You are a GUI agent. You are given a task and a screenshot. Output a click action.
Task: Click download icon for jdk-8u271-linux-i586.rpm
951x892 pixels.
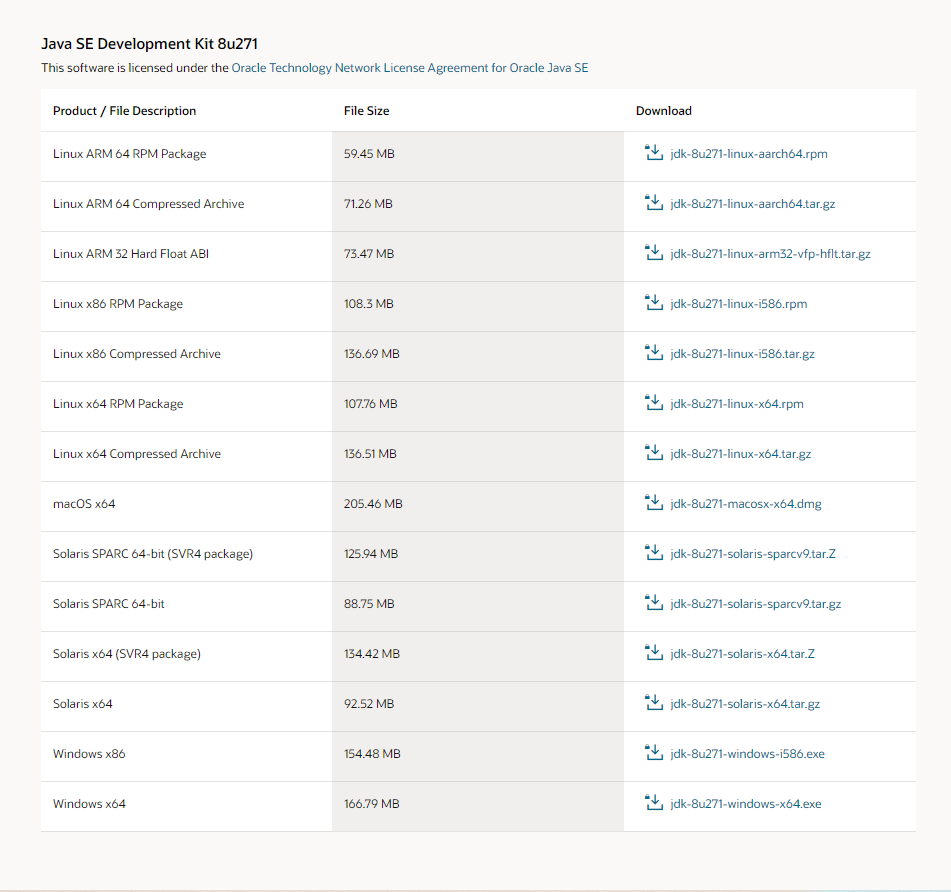pos(654,303)
